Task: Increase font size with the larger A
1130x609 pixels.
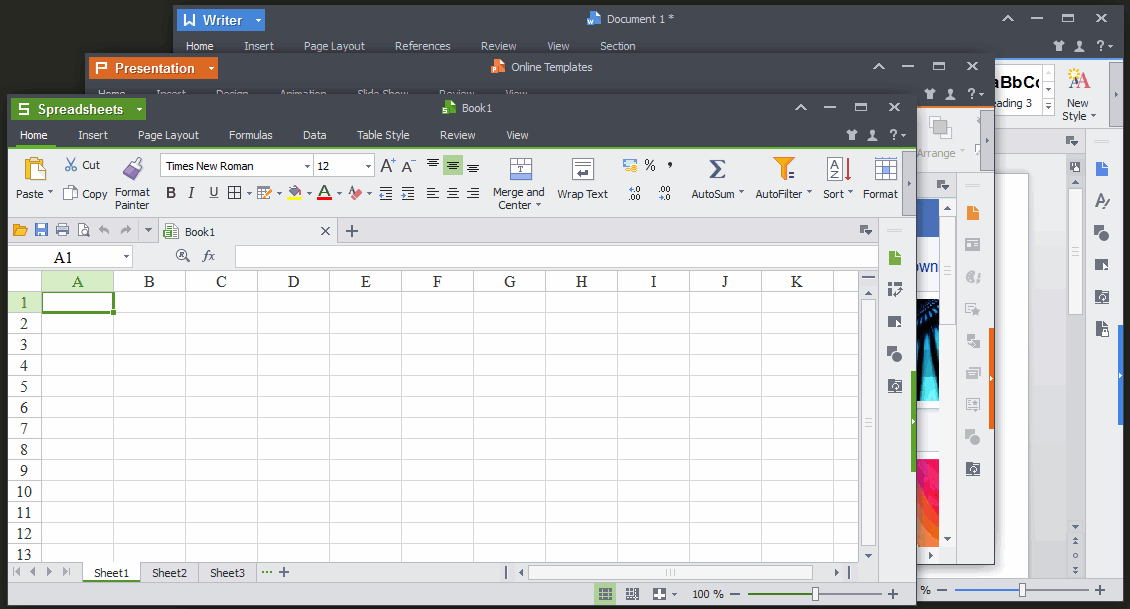Action: (x=388, y=166)
